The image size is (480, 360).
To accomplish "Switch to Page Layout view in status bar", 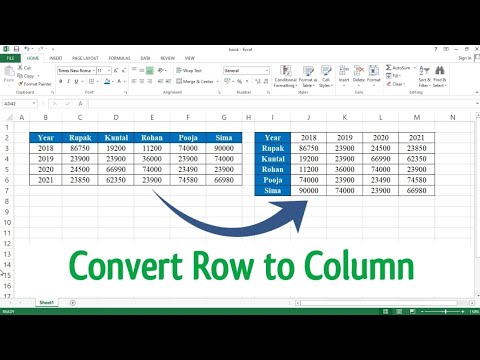I will click(399, 312).
